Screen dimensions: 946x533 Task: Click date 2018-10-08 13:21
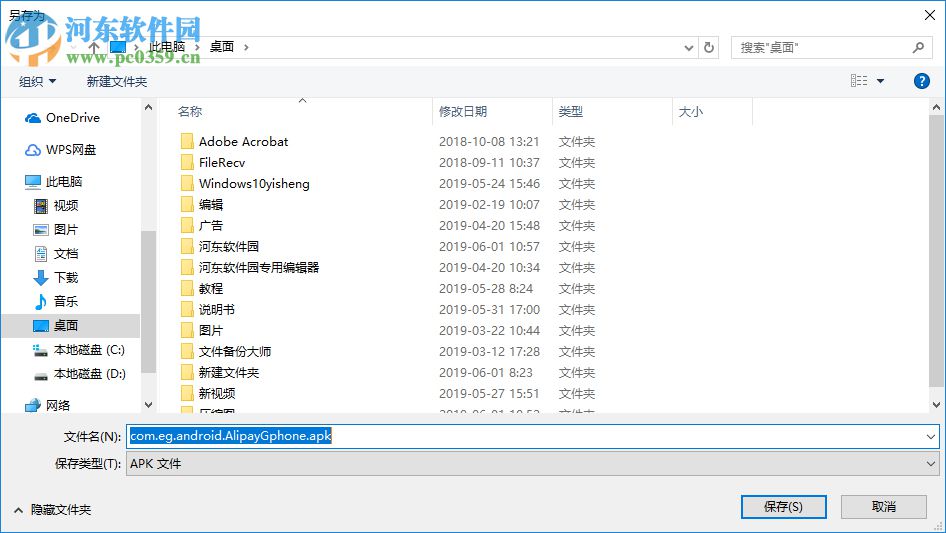[x=489, y=142]
